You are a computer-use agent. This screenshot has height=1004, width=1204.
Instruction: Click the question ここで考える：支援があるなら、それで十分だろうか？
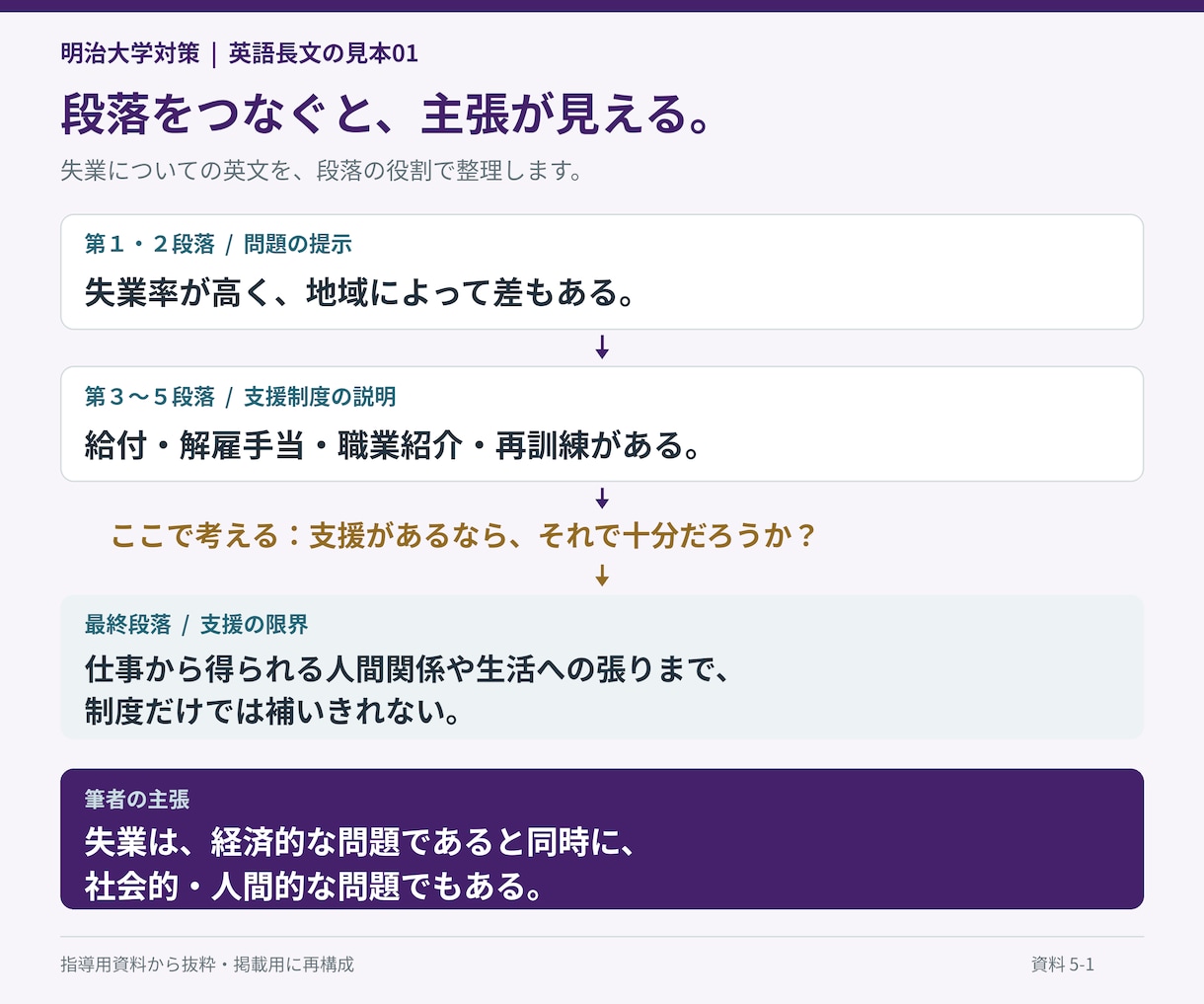tap(465, 536)
